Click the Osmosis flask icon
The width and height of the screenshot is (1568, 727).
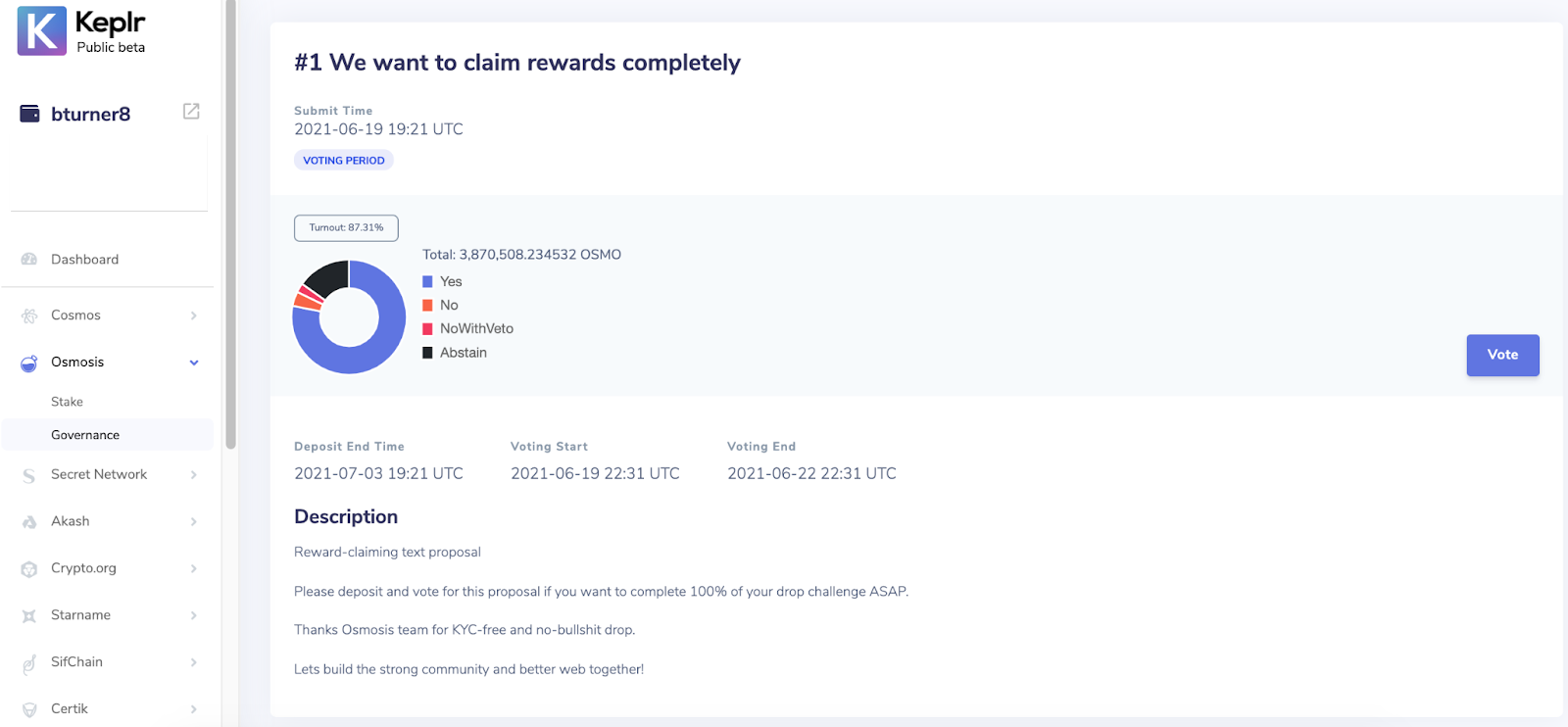tap(29, 363)
